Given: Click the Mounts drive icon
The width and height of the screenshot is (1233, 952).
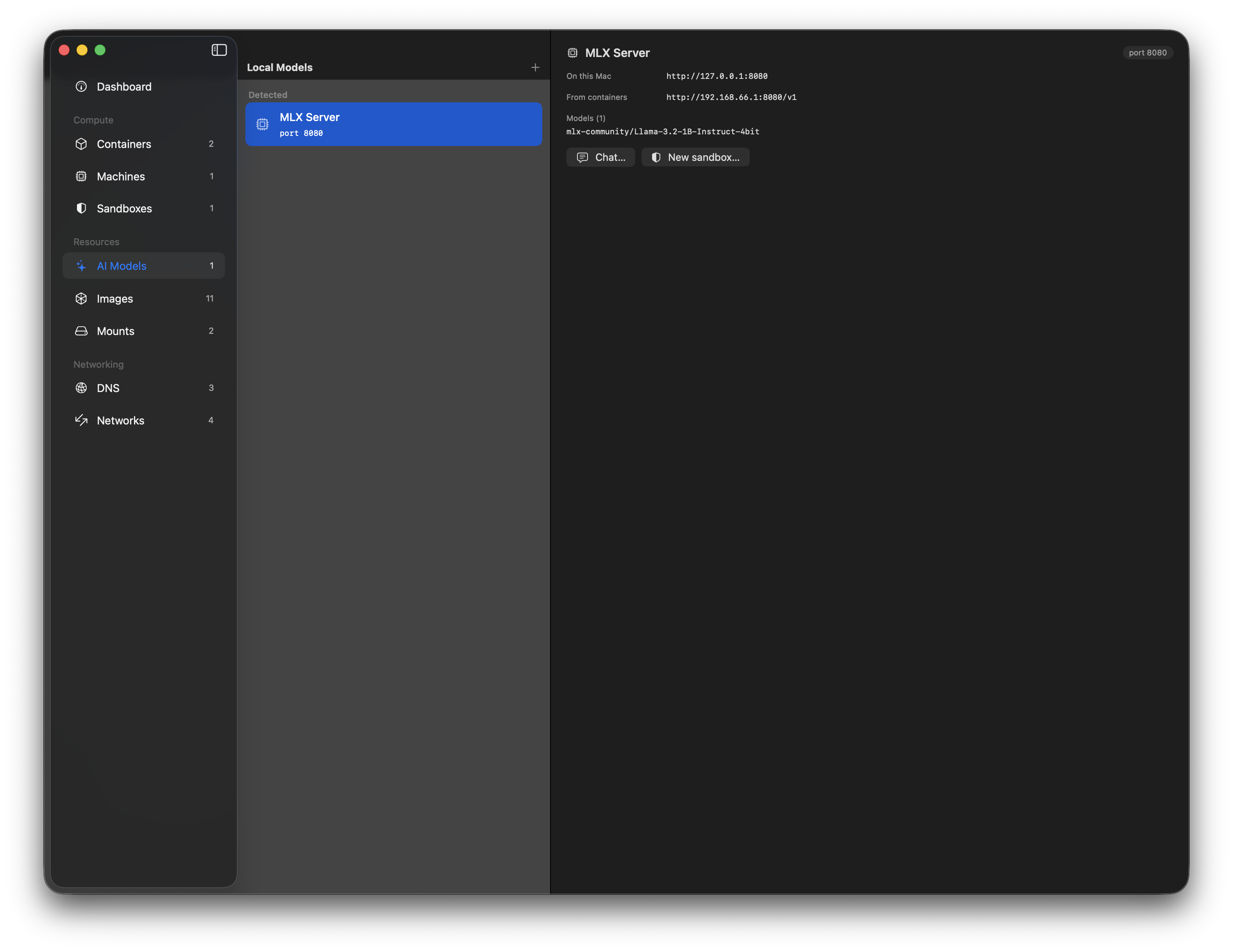Looking at the screenshot, I should 81,331.
